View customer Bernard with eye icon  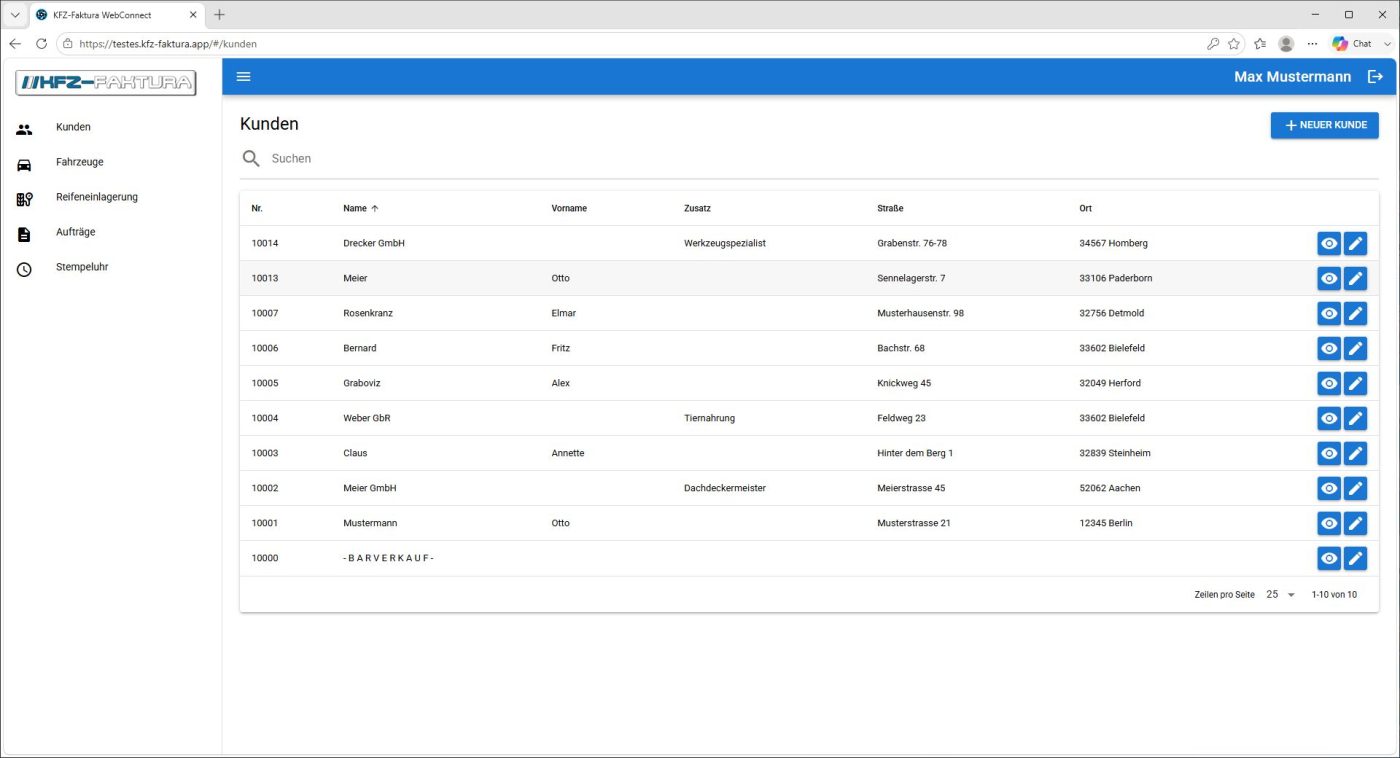tap(1329, 348)
